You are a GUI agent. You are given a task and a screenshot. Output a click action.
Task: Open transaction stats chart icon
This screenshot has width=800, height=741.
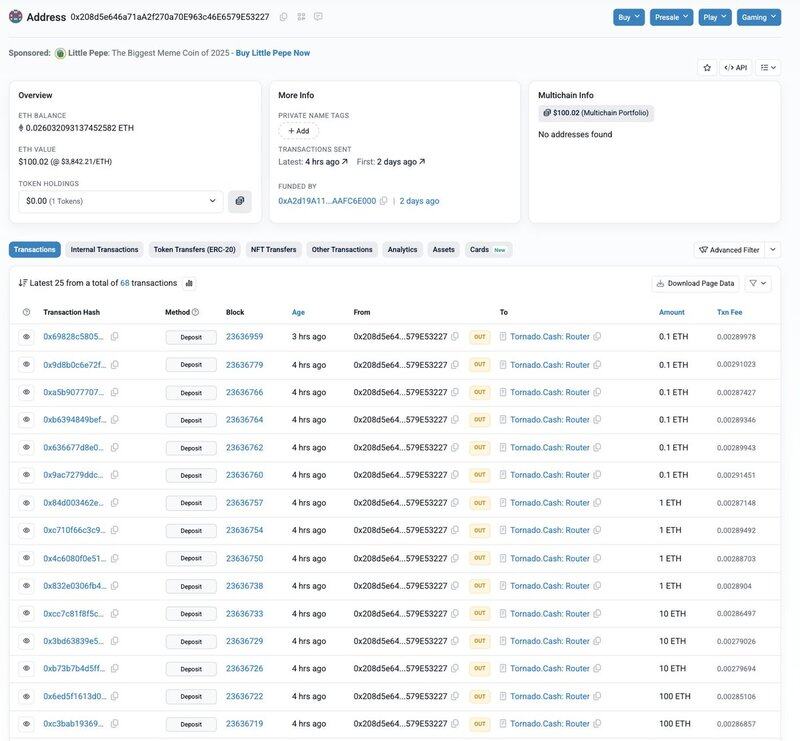click(189, 283)
